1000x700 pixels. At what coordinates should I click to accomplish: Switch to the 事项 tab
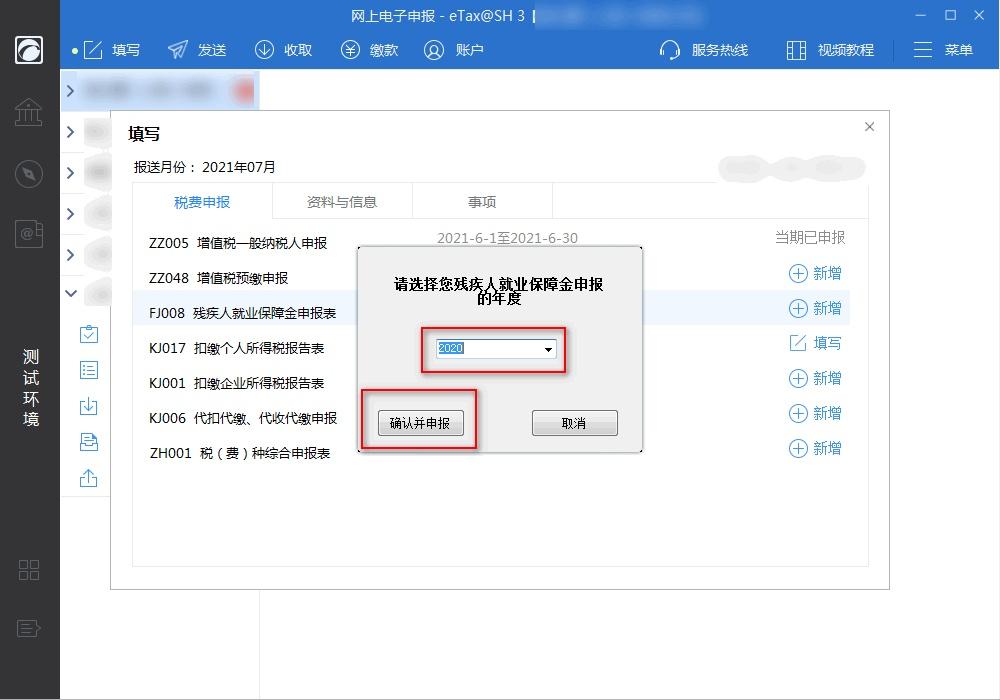[x=482, y=202]
